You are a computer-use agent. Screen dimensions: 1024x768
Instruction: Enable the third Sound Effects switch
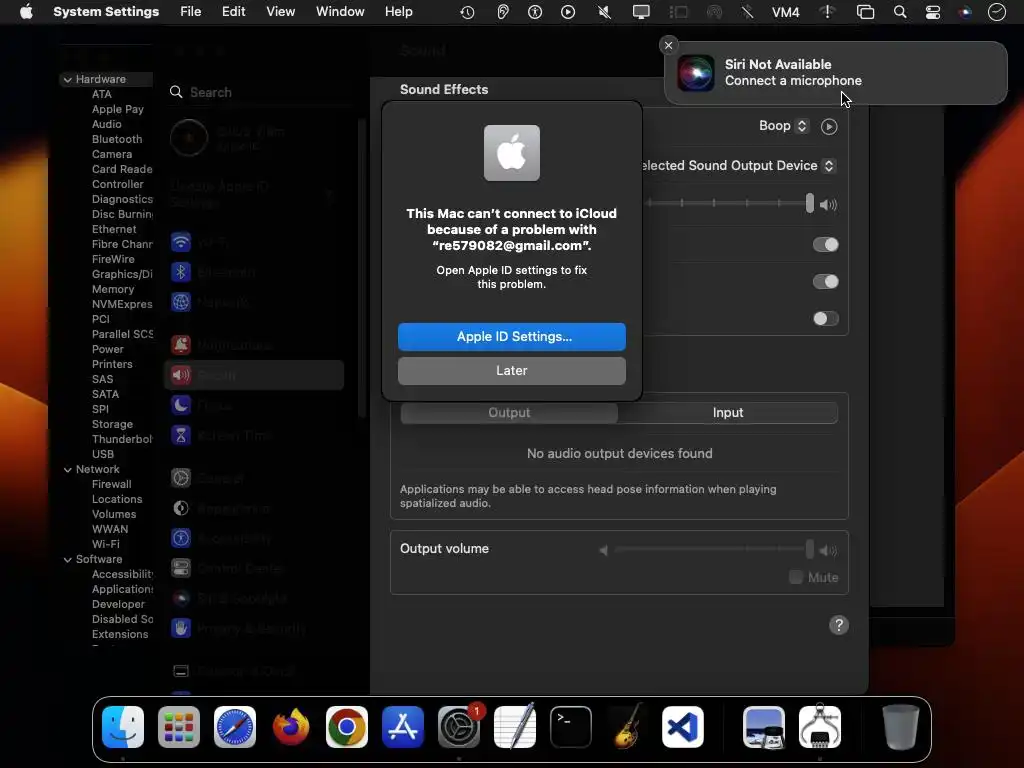[x=825, y=319]
